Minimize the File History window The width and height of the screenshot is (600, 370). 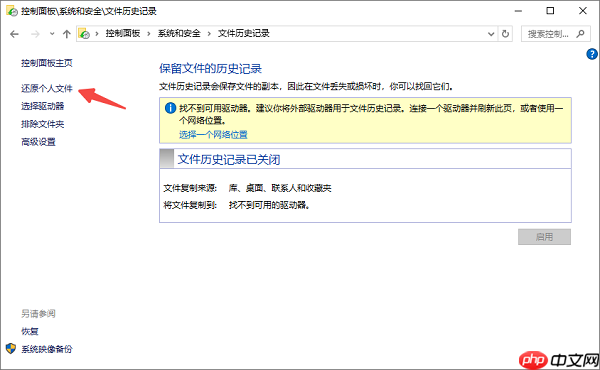518,11
